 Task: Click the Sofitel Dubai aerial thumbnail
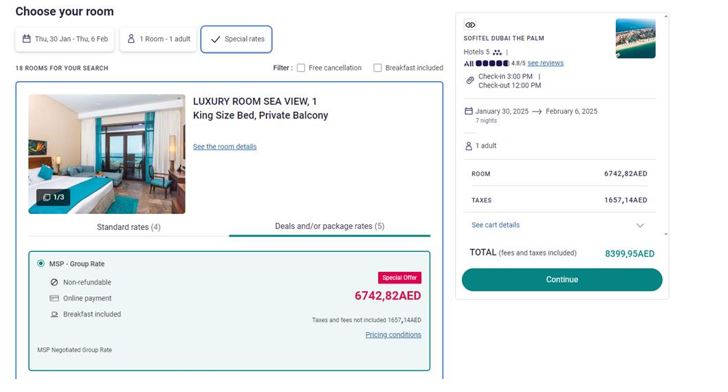[636, 39]
